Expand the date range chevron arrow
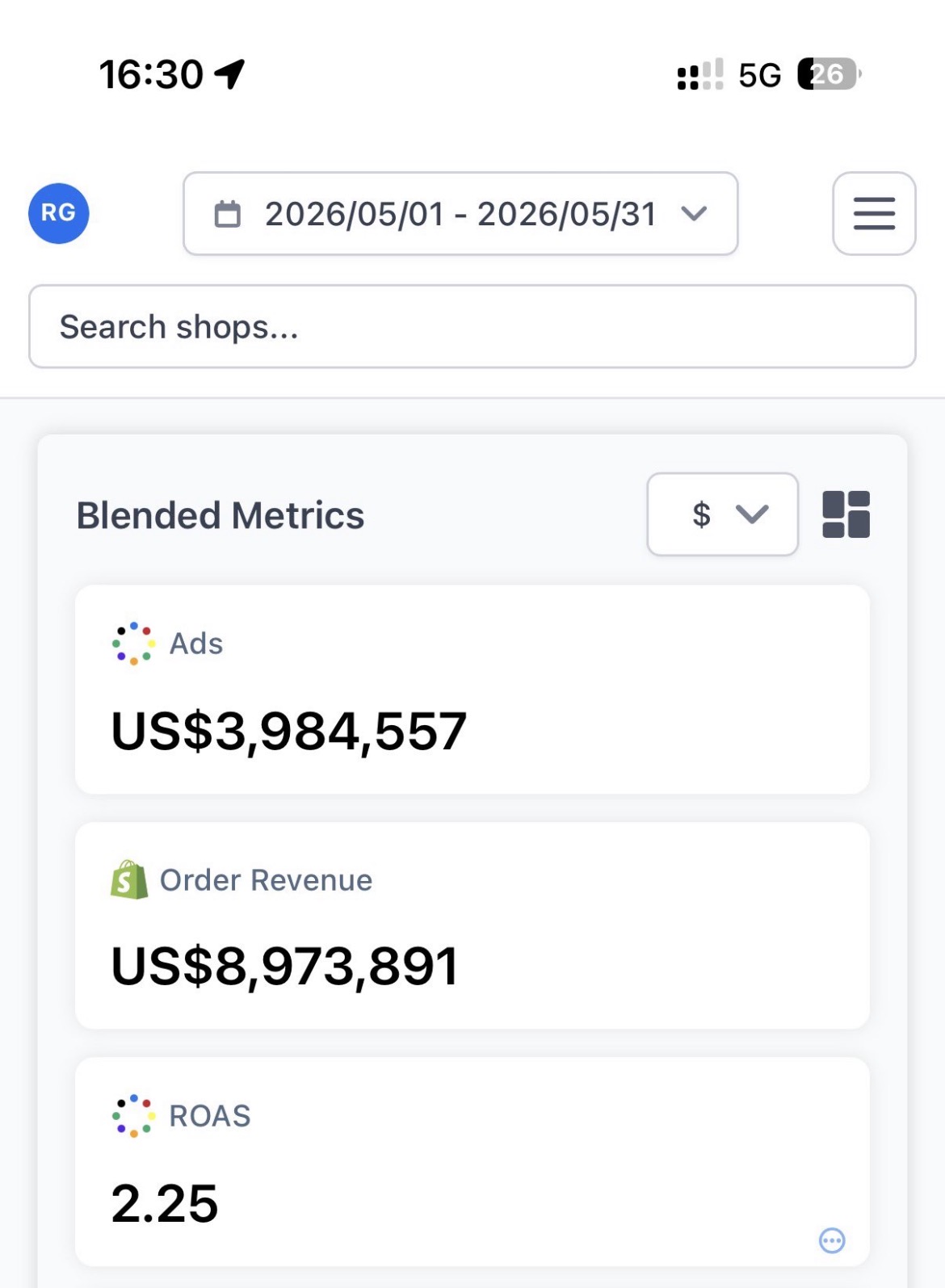 click(x=694, y=214)
